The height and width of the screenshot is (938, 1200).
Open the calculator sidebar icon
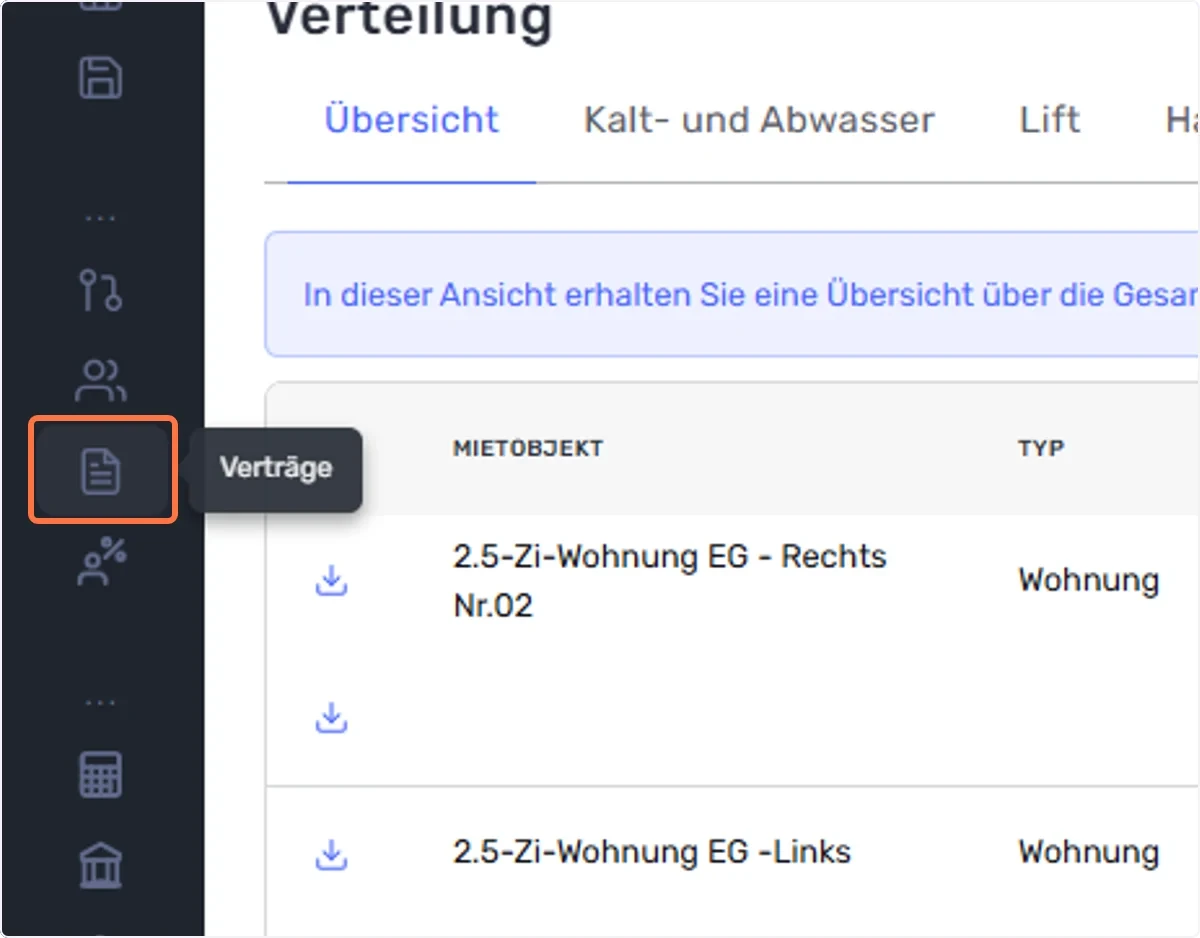coord(100,774)
